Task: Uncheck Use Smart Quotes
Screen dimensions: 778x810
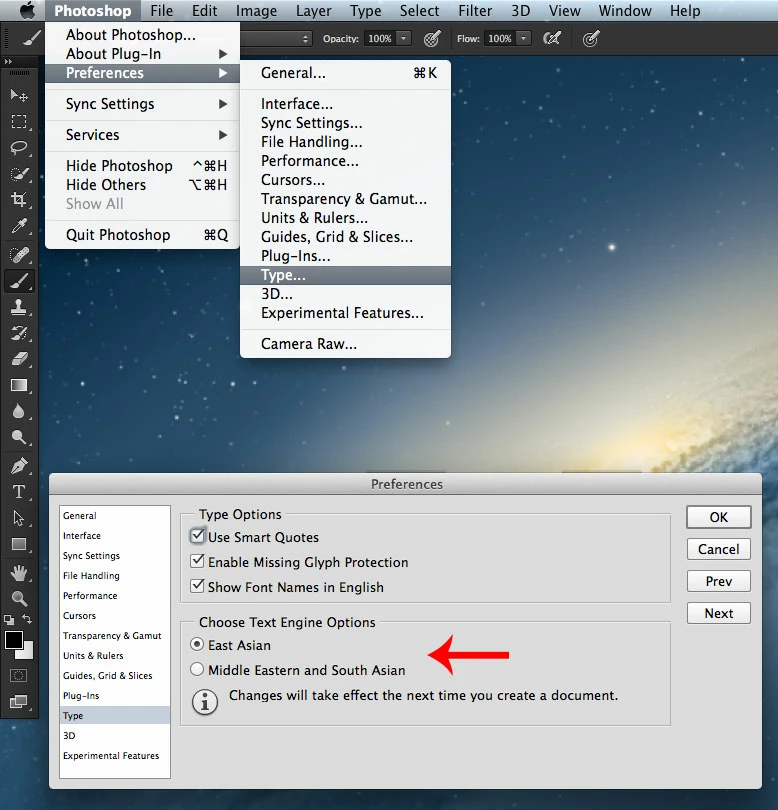Action: point(197,536)
